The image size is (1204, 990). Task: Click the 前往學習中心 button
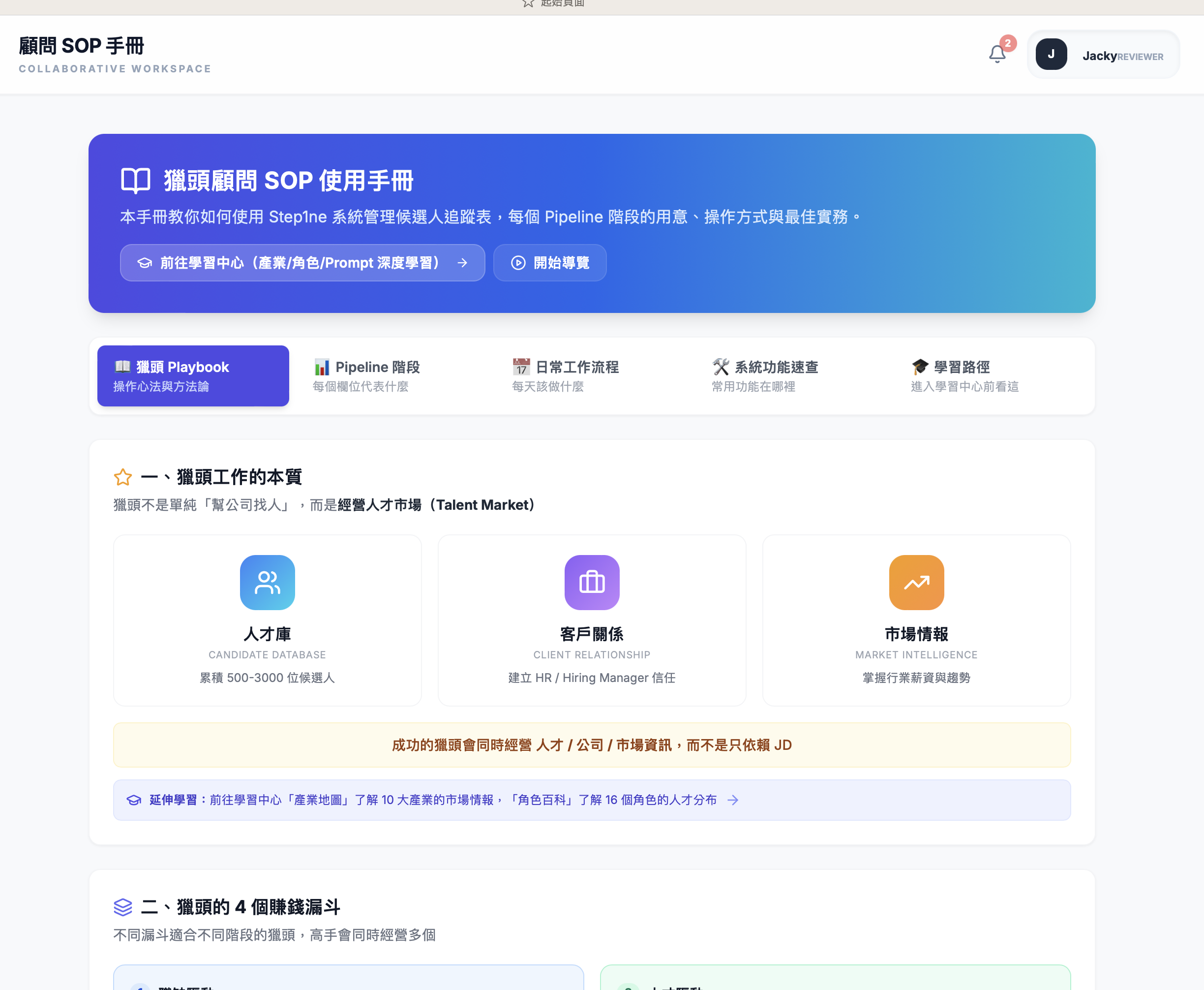coord(302,263)
